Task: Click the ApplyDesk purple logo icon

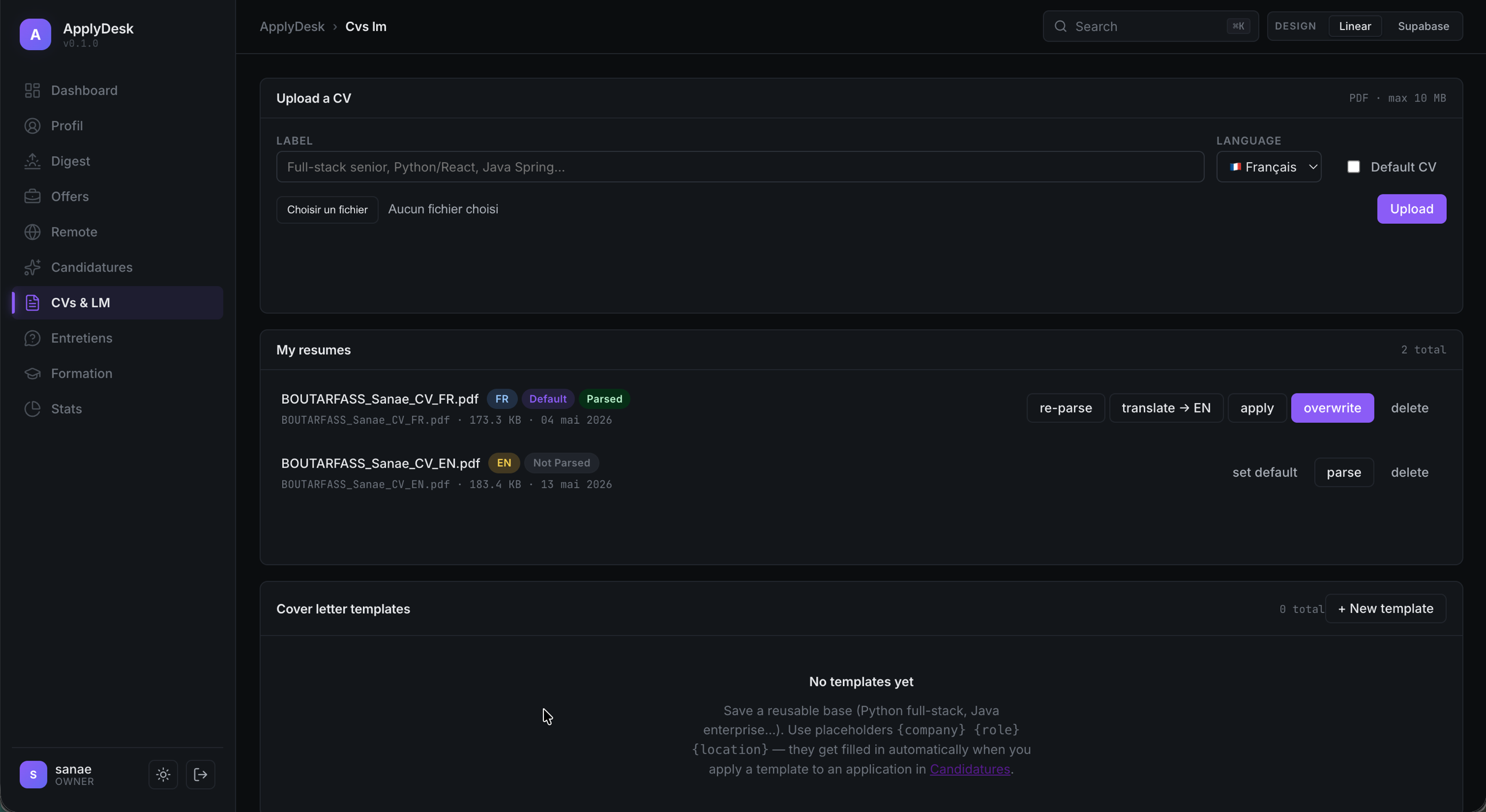Action: 35,35
